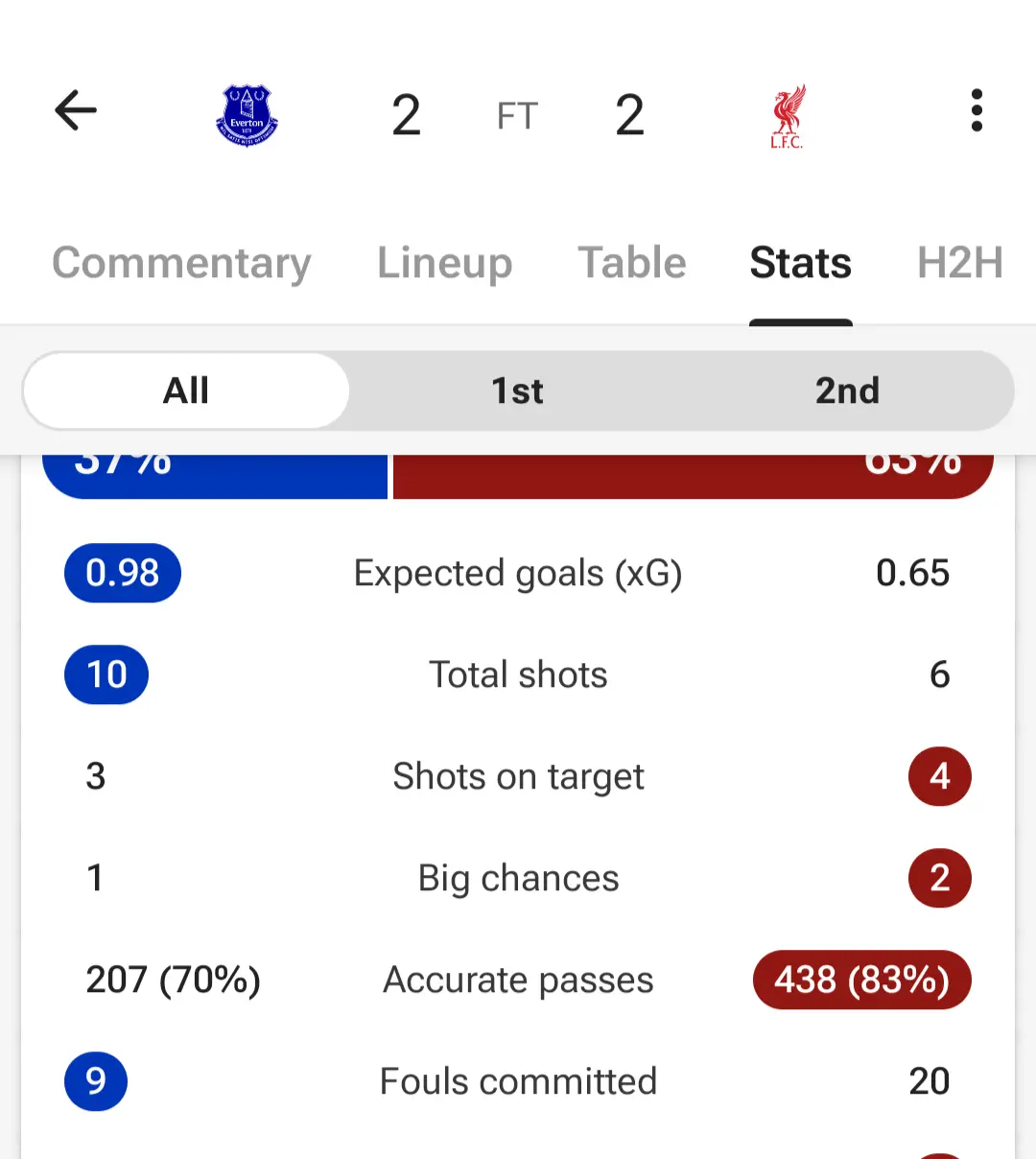Tap the red Liverpool possession bar
1036x1159 pixels.
[693, 476]
